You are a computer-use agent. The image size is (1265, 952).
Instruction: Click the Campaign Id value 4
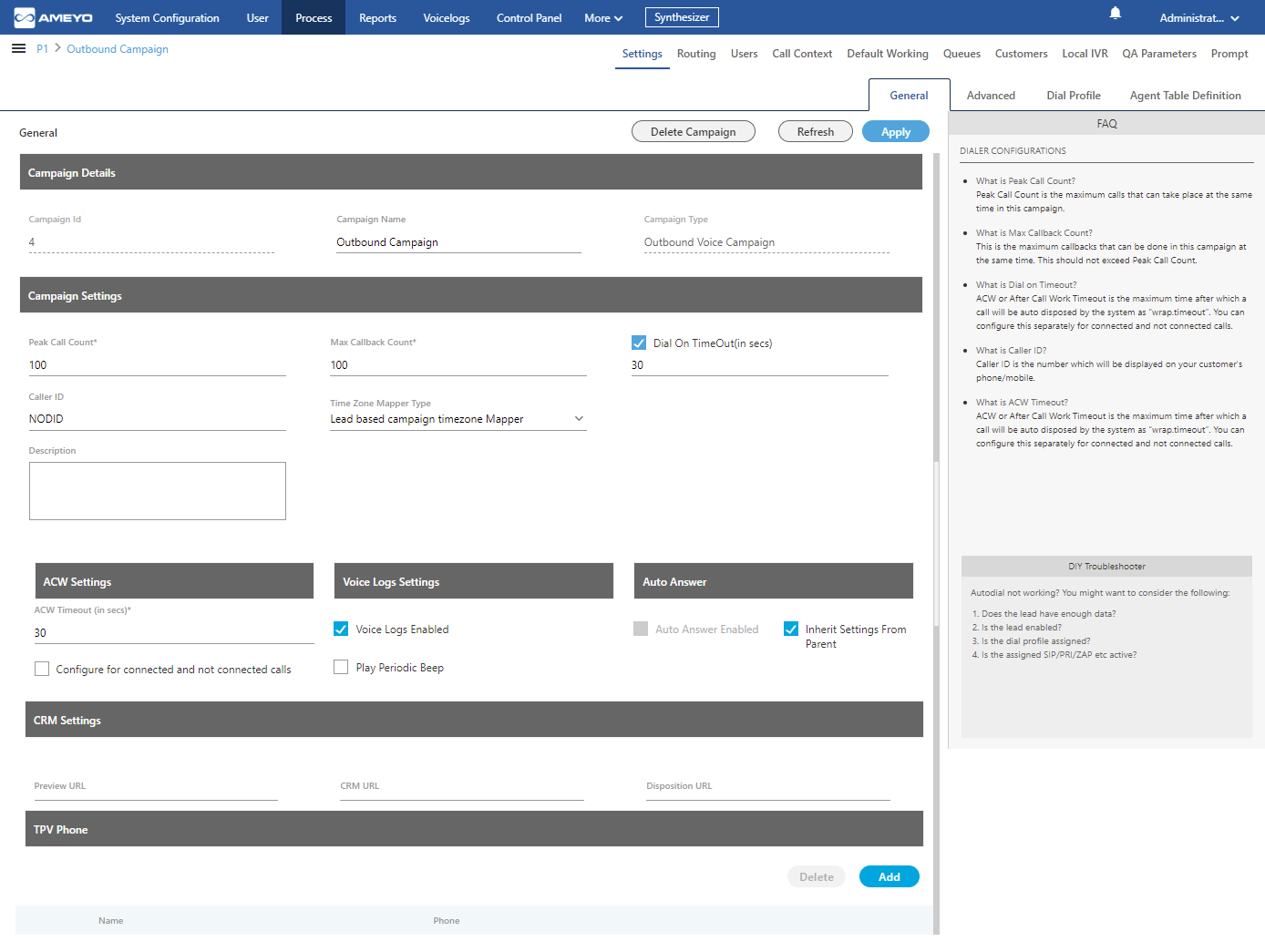[x=32, y=242]
